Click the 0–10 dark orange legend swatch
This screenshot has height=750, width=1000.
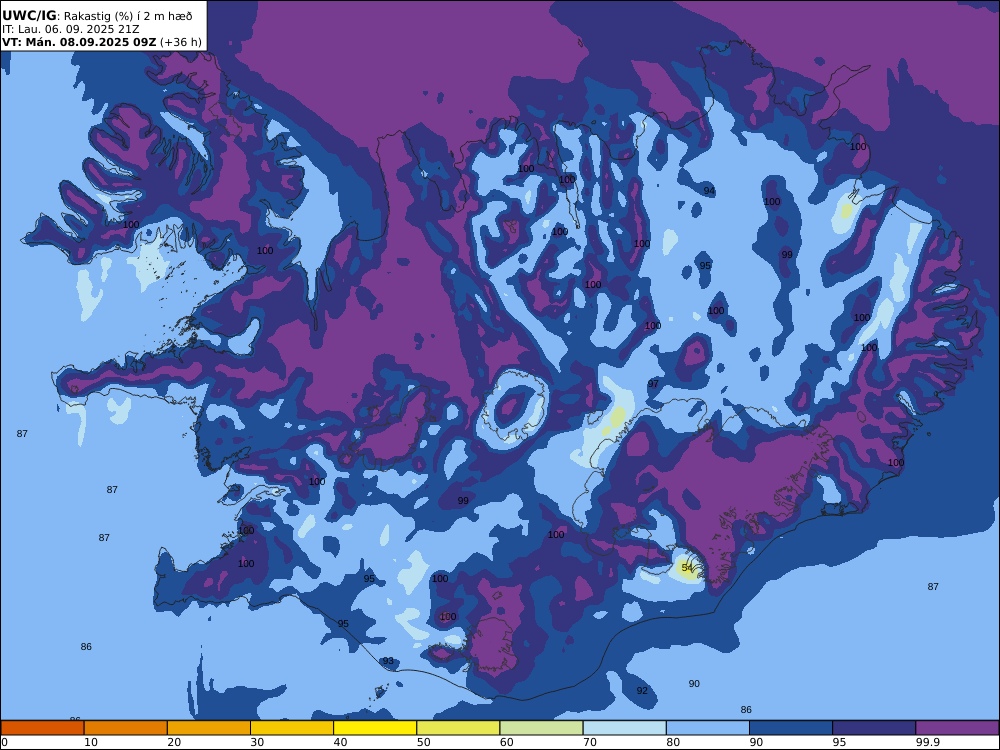tap(42, 728)
